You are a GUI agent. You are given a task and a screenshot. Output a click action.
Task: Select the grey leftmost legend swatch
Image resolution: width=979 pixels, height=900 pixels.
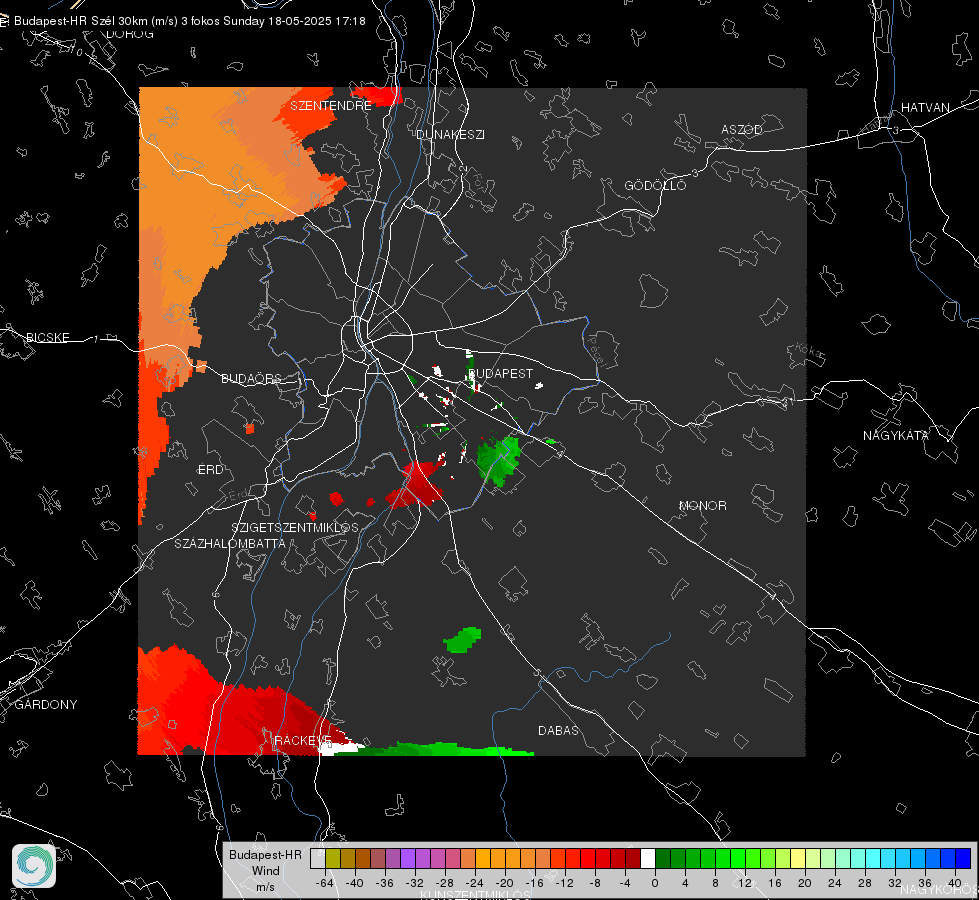(318, 858)
